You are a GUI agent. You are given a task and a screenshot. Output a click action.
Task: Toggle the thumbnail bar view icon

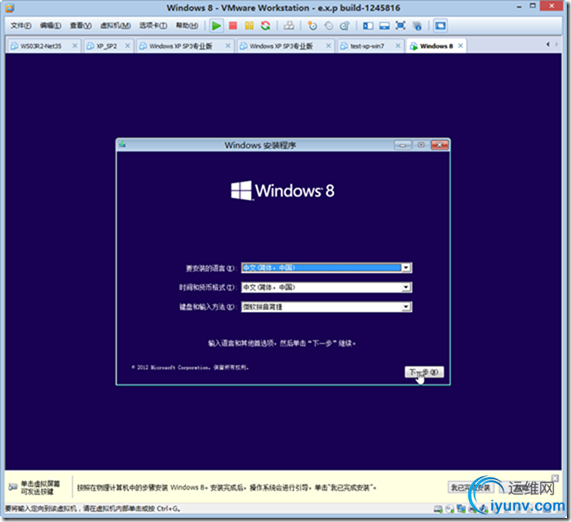(384, 25)
